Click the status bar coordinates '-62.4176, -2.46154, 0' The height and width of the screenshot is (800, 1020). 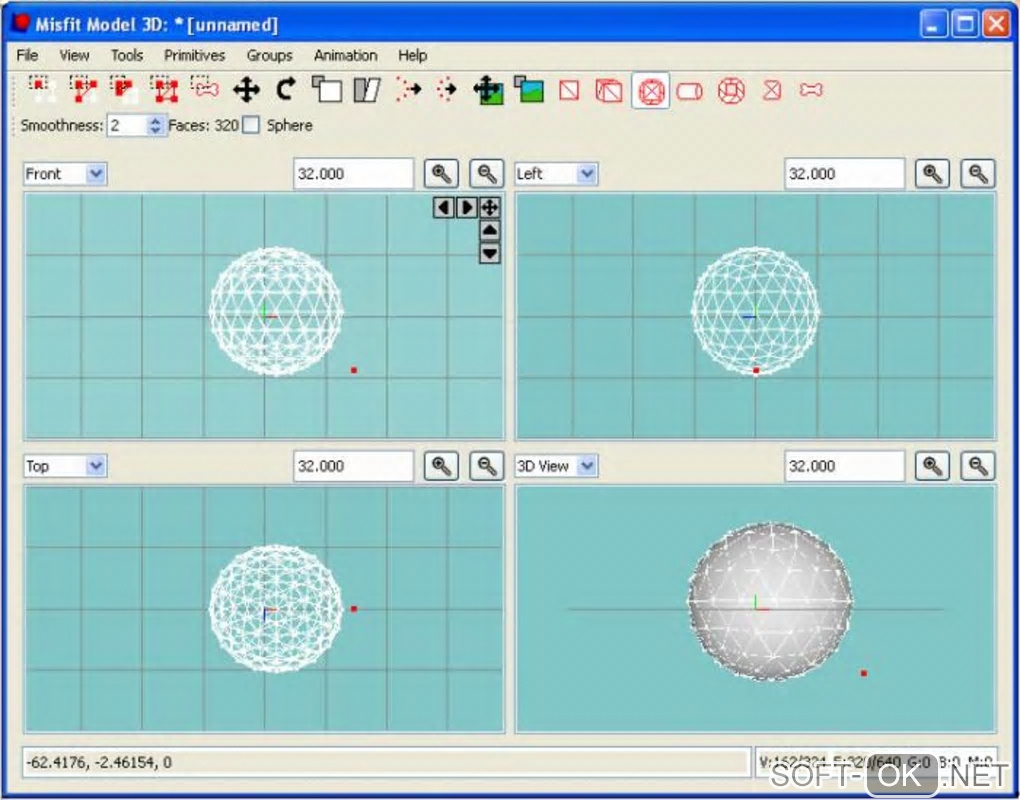(x=99, y=762)
